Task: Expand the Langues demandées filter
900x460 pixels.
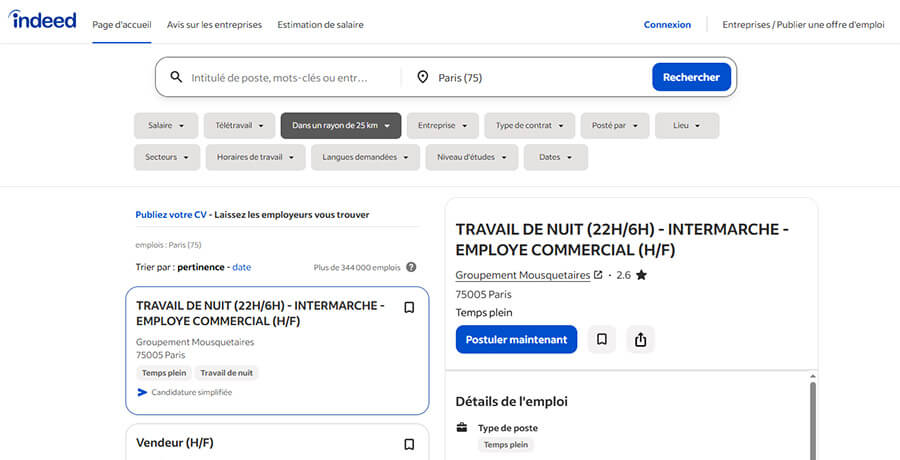Action: [x=365, y=157]
